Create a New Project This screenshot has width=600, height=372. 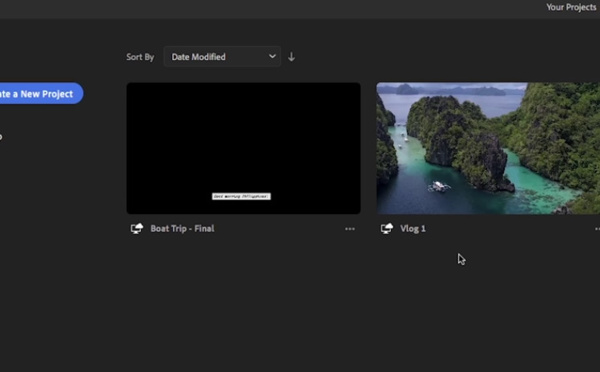point(41,93)
